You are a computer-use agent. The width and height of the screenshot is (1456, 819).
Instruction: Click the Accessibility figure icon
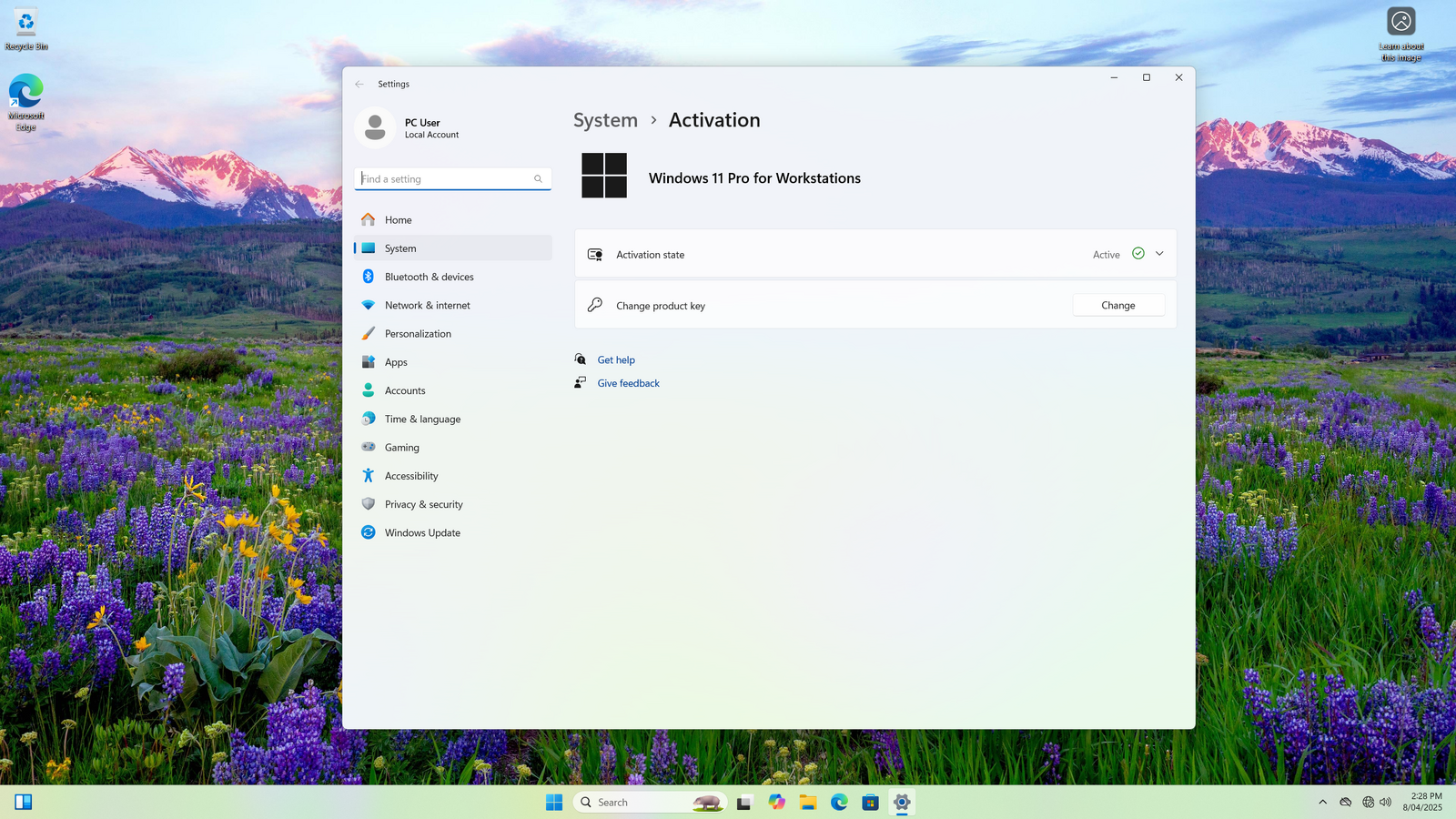[369, 475]
